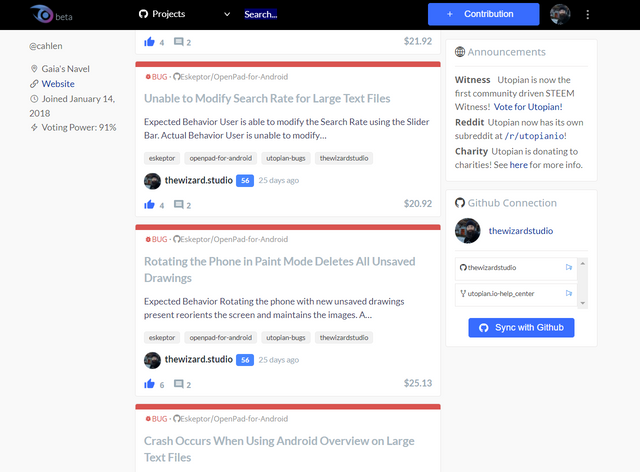Open Rotating the Phone in Paint Mode post
The width and height of the screenshot is (640, 472).
(280, 269)
